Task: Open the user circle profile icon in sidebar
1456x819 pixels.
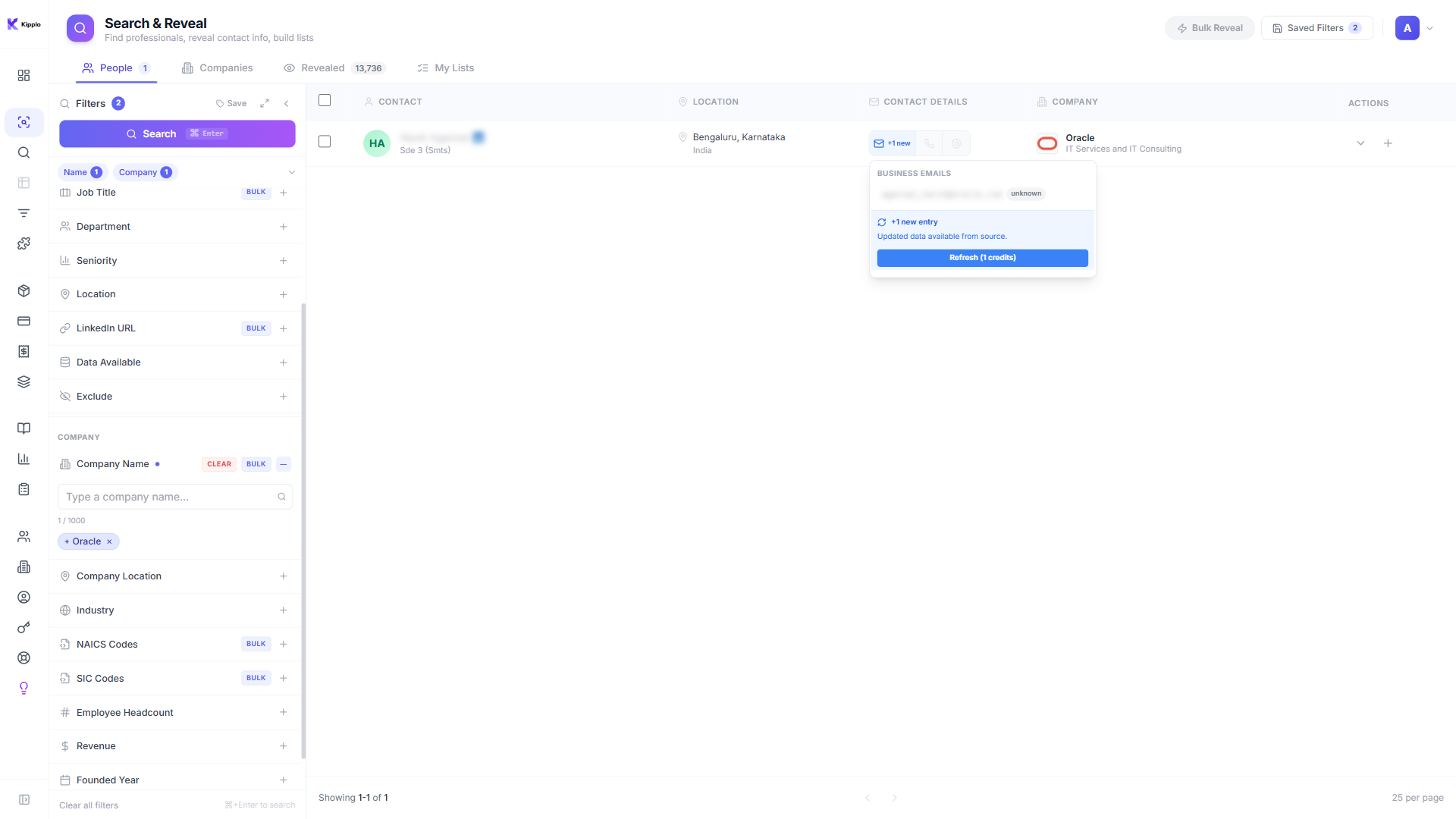Action: 24,597
